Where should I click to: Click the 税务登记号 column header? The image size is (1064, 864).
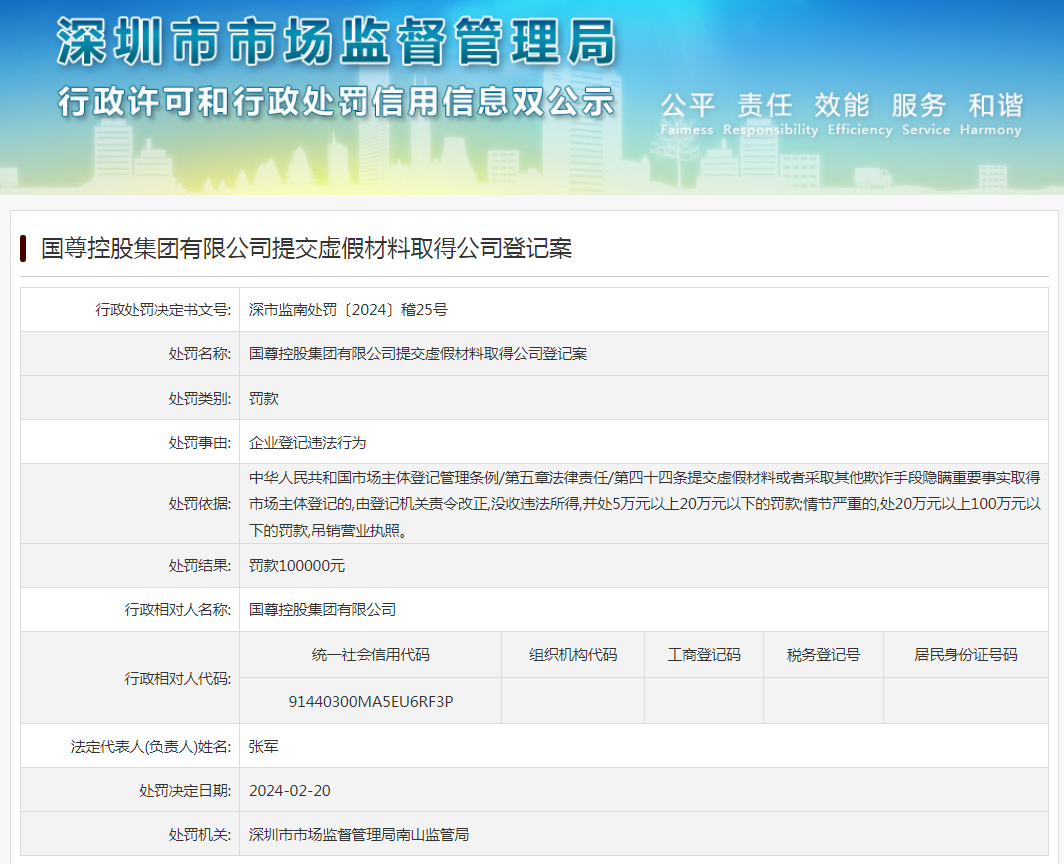(823, 655)
